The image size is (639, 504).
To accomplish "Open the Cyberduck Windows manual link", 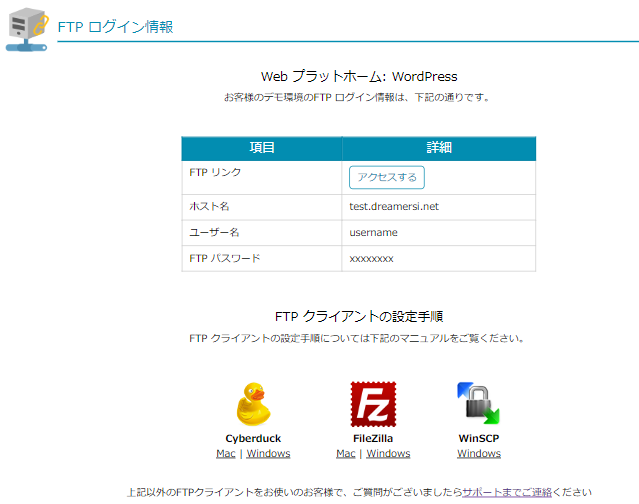I will coord(268,453).
